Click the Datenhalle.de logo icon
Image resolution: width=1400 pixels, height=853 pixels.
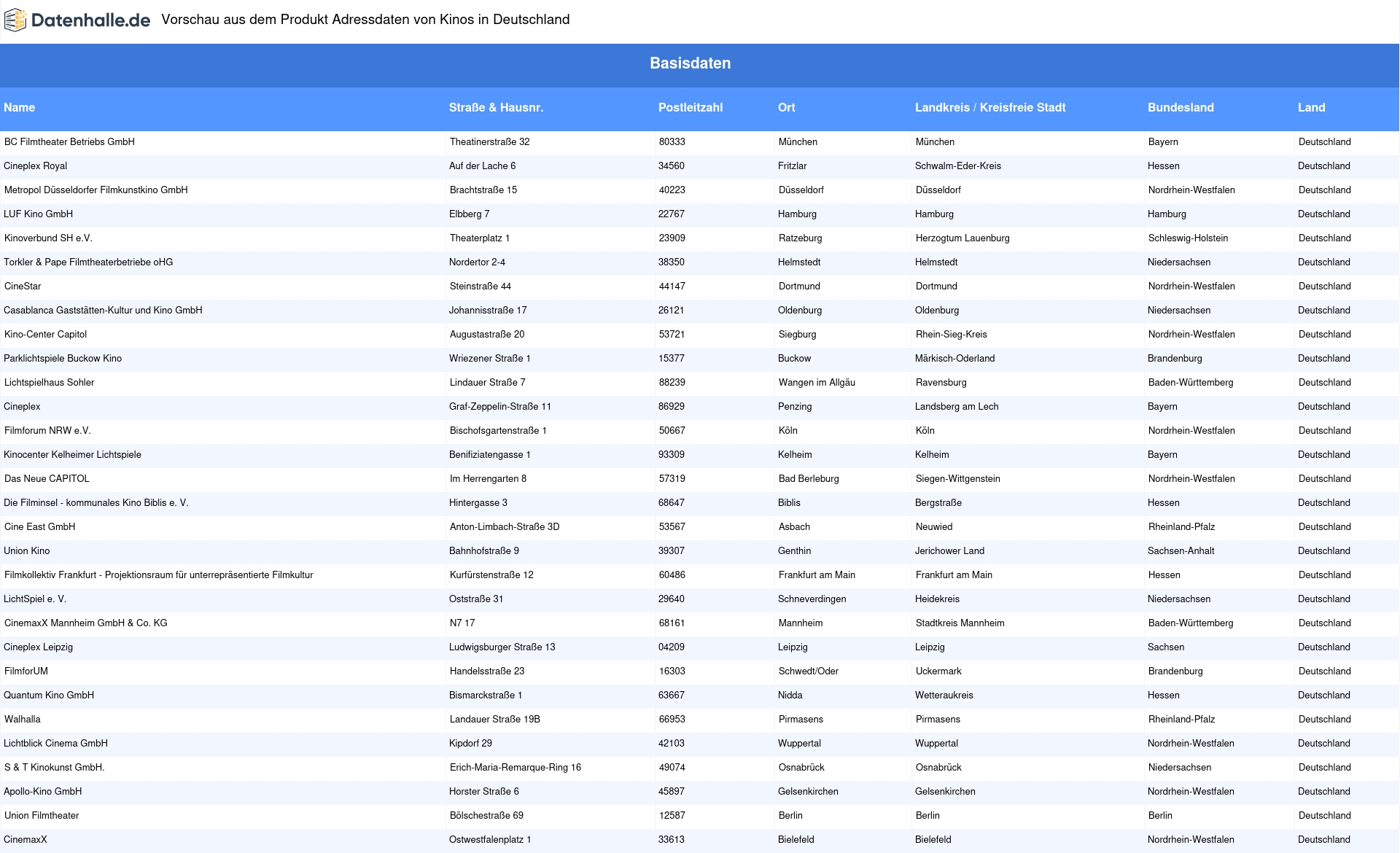[15, 20]
